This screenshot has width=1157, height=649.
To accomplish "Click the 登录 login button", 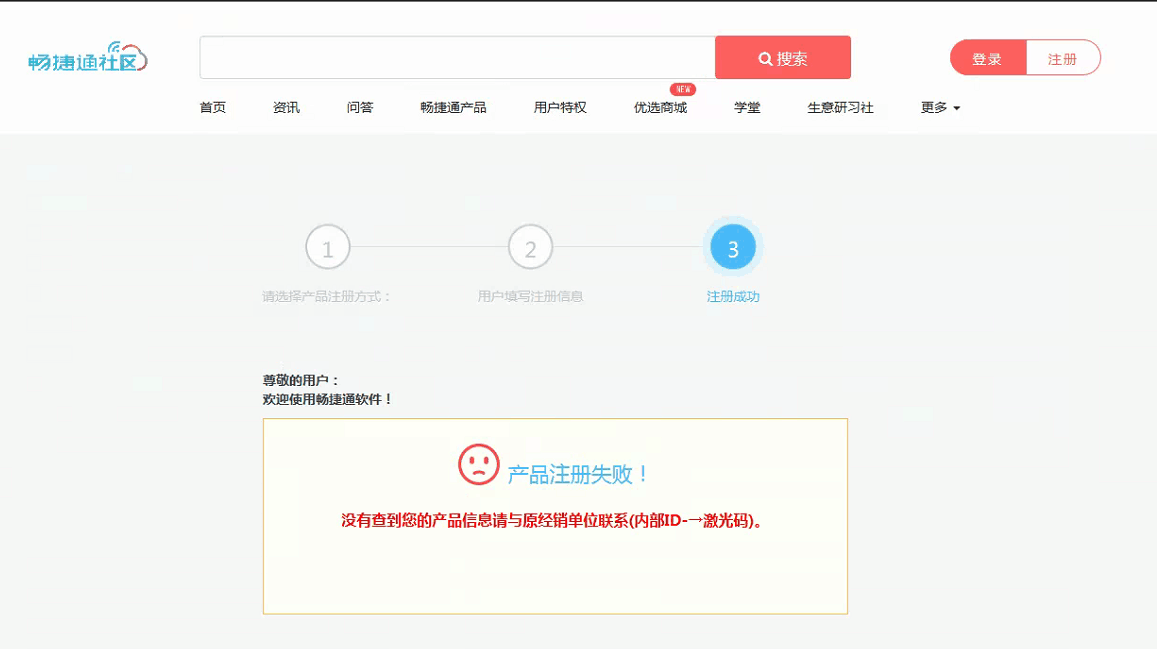I will point(988,58).
